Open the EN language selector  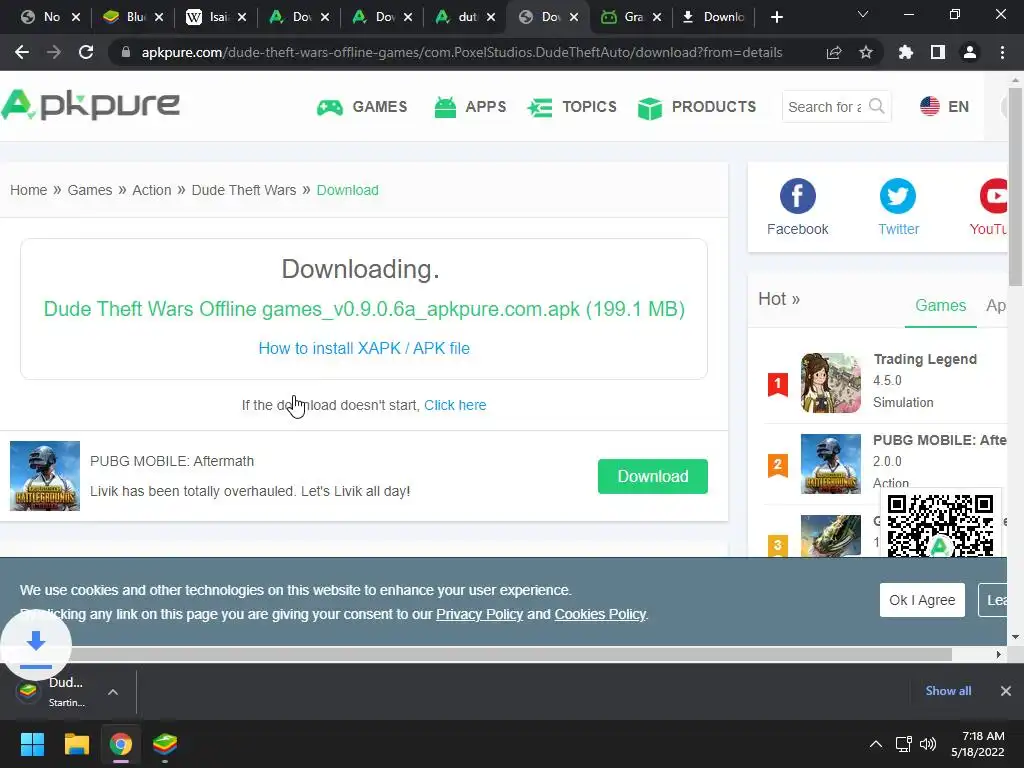pos(944,106)
